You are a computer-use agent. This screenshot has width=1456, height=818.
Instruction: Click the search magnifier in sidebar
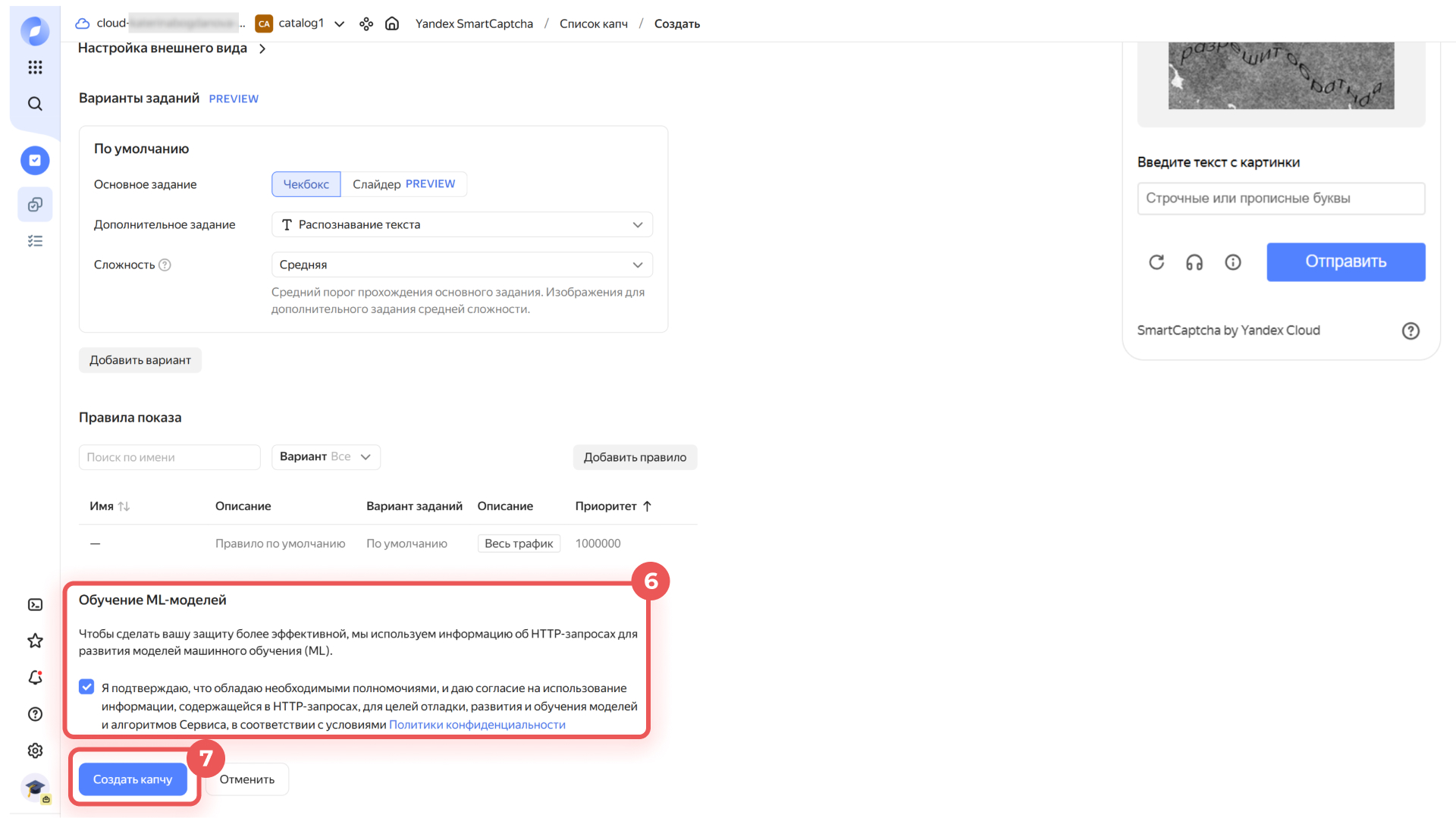coord(35,104)
